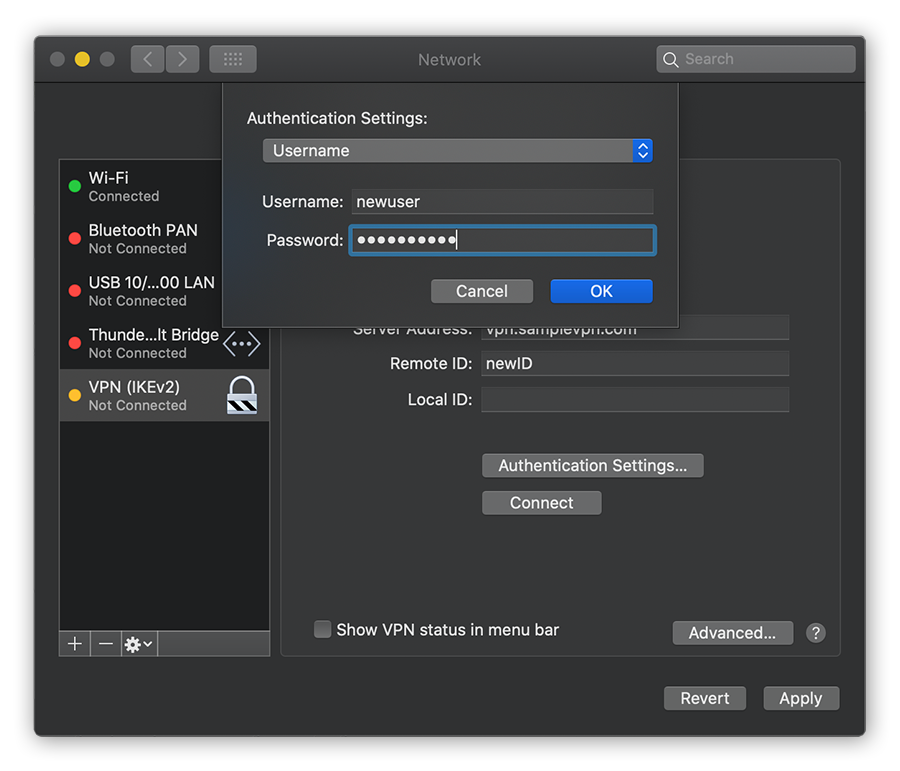Click the back navigation arrow
The height and width of the screenshot is (771, 900).
click(146, 59)
